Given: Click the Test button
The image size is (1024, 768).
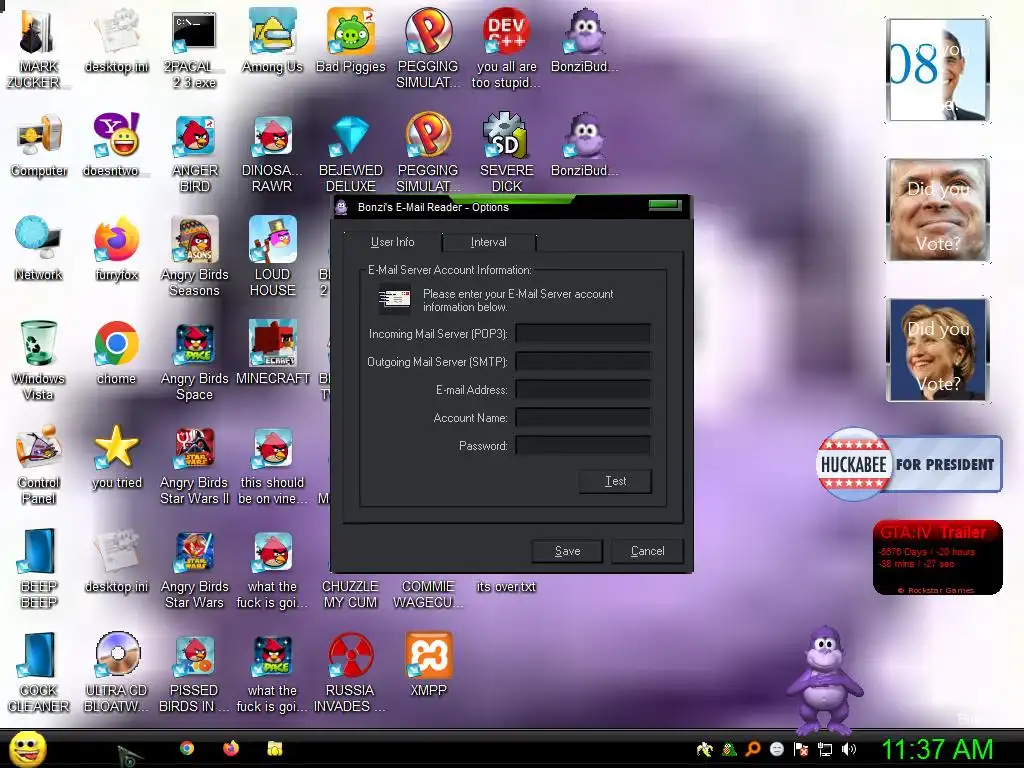Looking at the screenshot, I should [615, 481].
